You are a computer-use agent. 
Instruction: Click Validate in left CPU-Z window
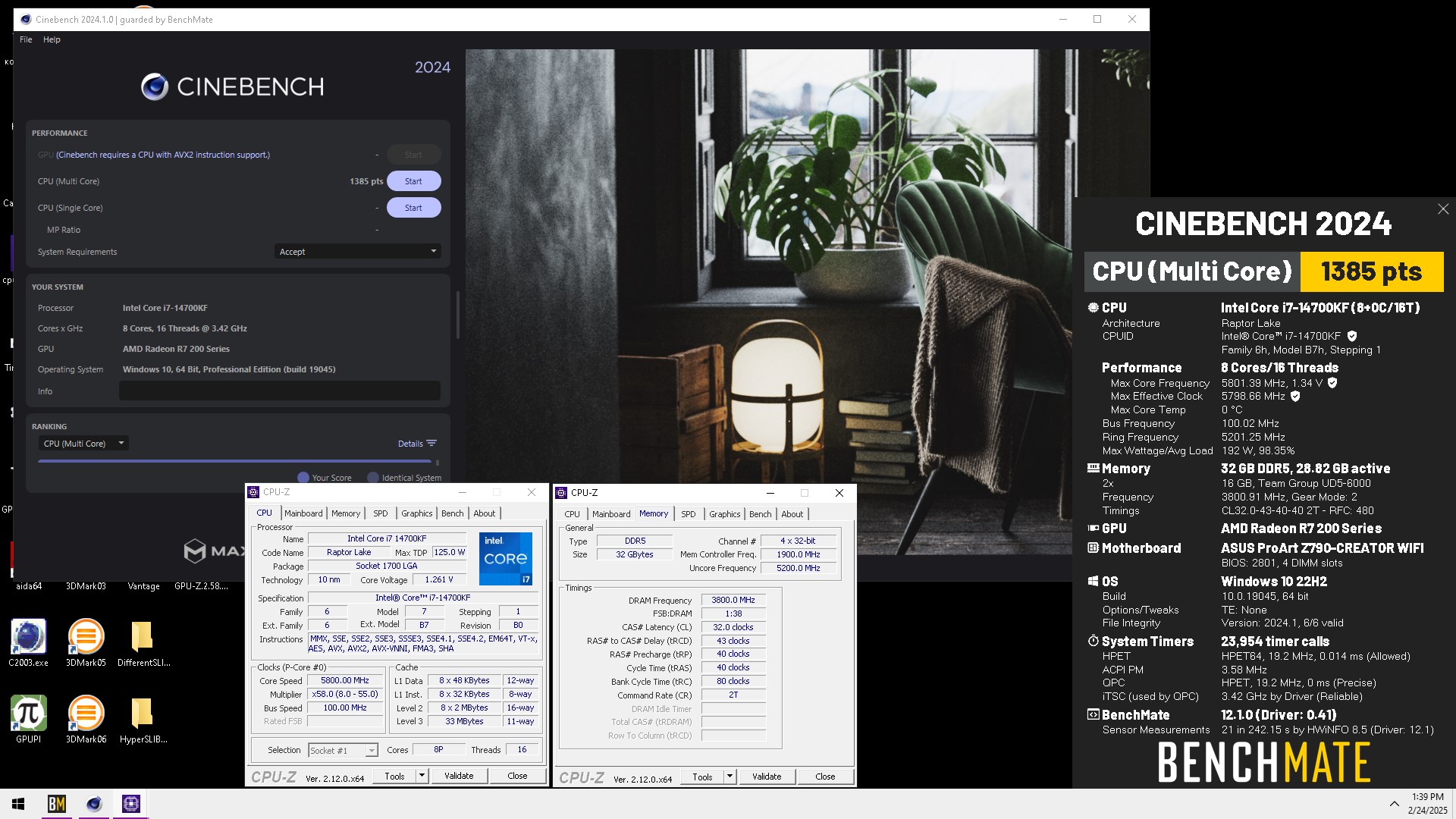pyautogui.click(x=459, y=776)
